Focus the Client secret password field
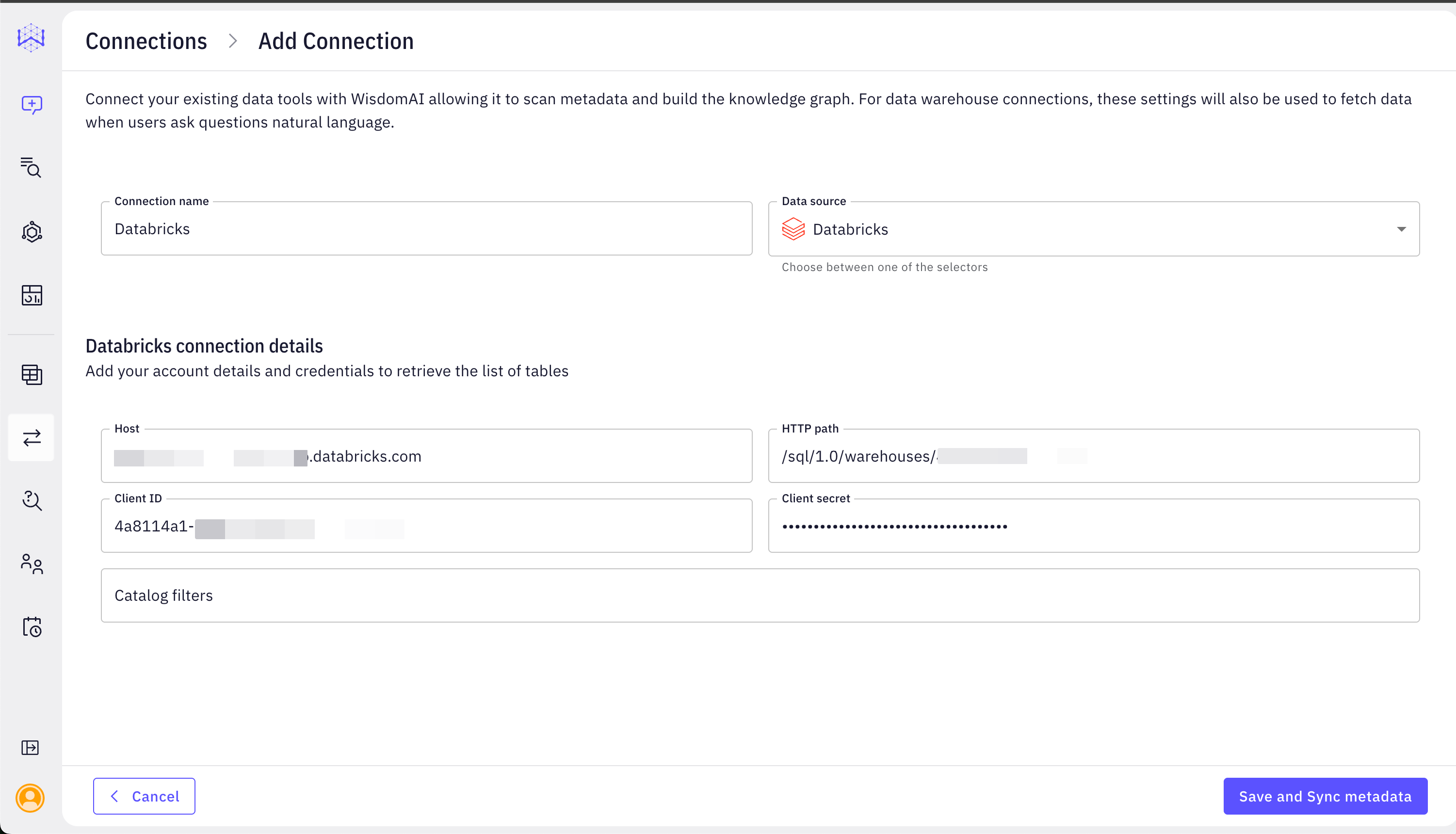 [x=1093, y=526]
